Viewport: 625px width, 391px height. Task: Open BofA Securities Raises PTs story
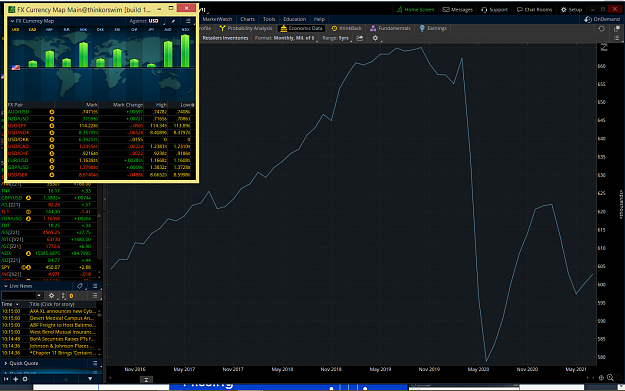point(62,339)
